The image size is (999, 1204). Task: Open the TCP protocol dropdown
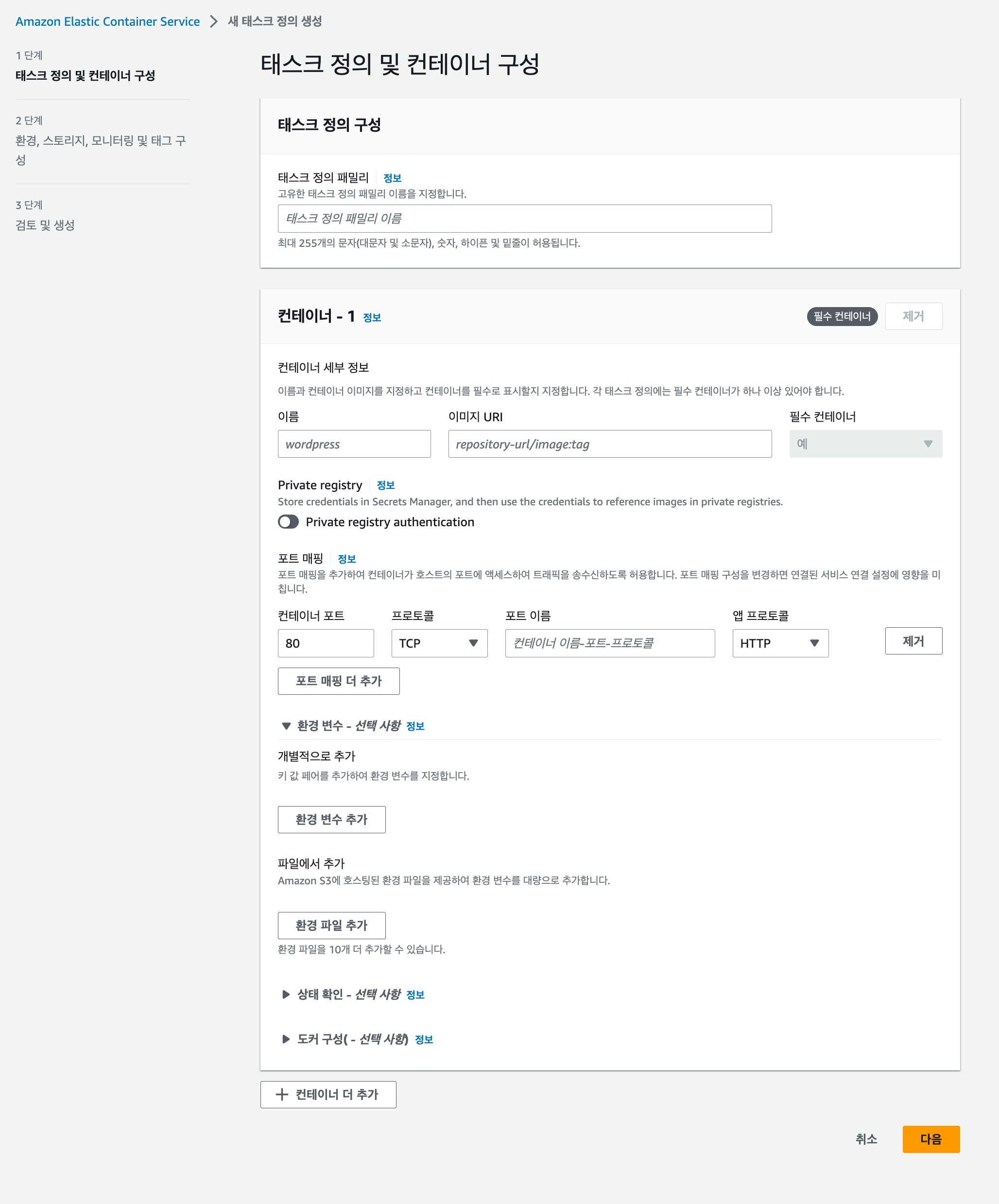[439, 643]
